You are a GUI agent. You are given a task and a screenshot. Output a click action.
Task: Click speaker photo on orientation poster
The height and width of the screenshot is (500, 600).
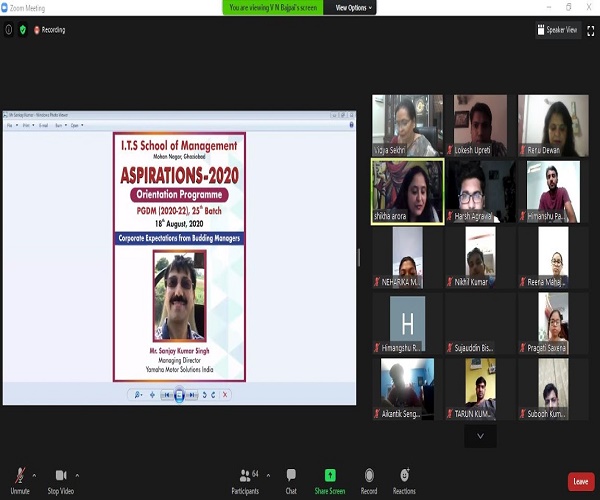179,295
